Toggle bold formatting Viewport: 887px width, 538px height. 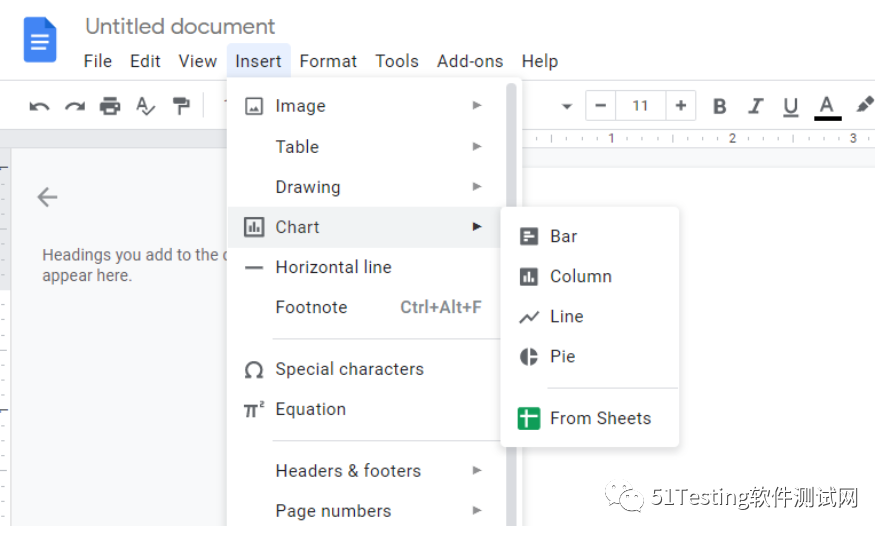(719, 106)
